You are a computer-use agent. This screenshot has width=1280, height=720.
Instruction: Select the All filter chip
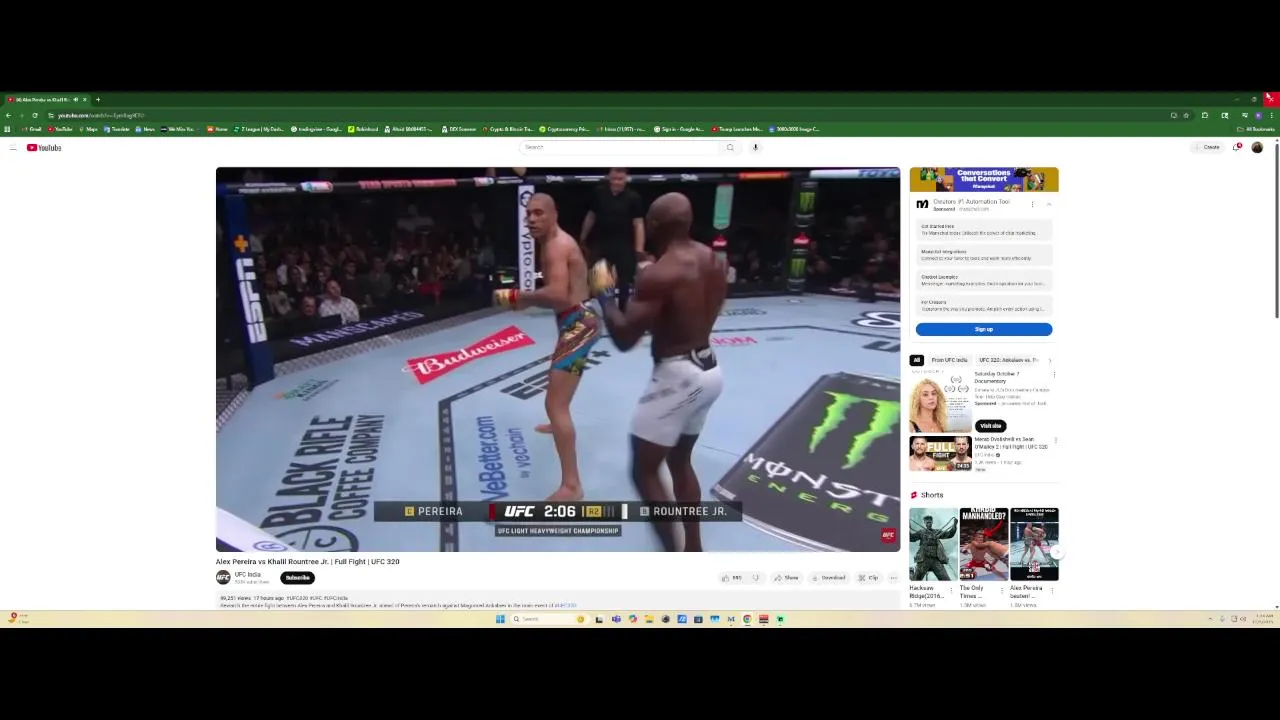(916, 360)
